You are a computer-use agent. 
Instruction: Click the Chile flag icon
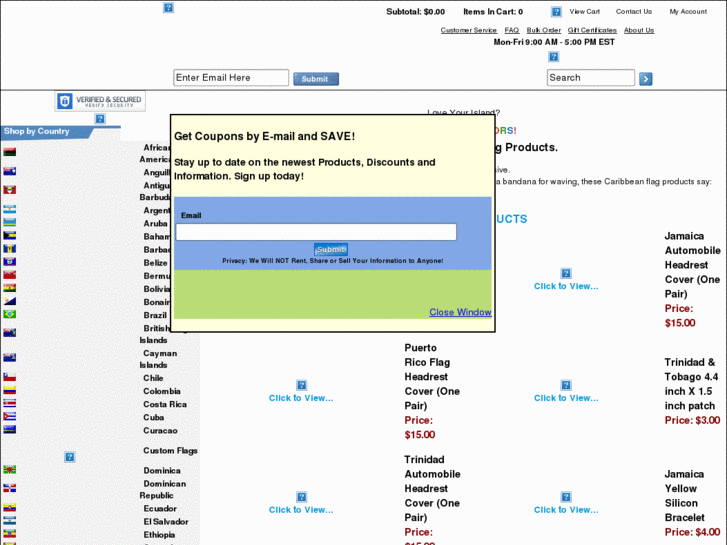click(x=10, y=377)
